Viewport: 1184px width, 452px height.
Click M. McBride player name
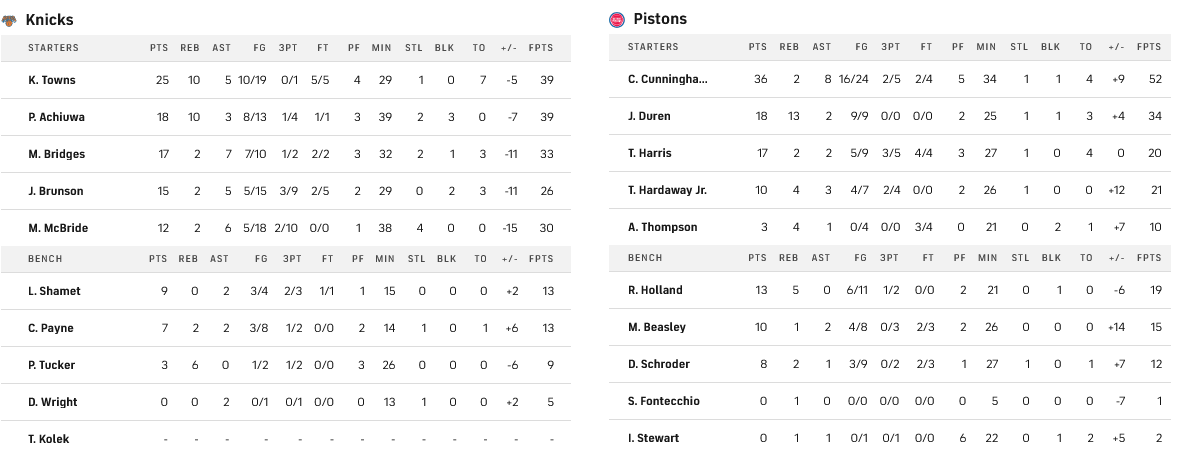(x=58, y=228)
